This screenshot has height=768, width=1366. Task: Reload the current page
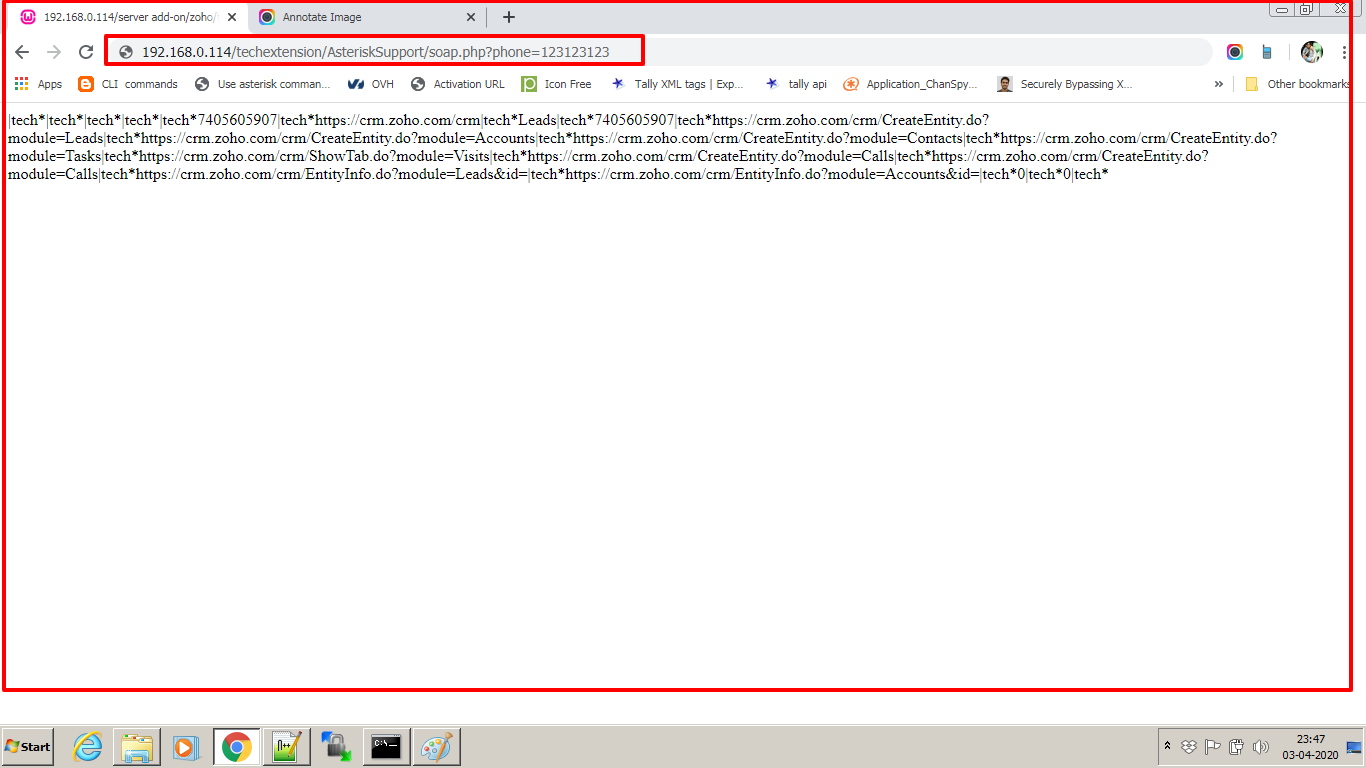(x=86, y=52)
